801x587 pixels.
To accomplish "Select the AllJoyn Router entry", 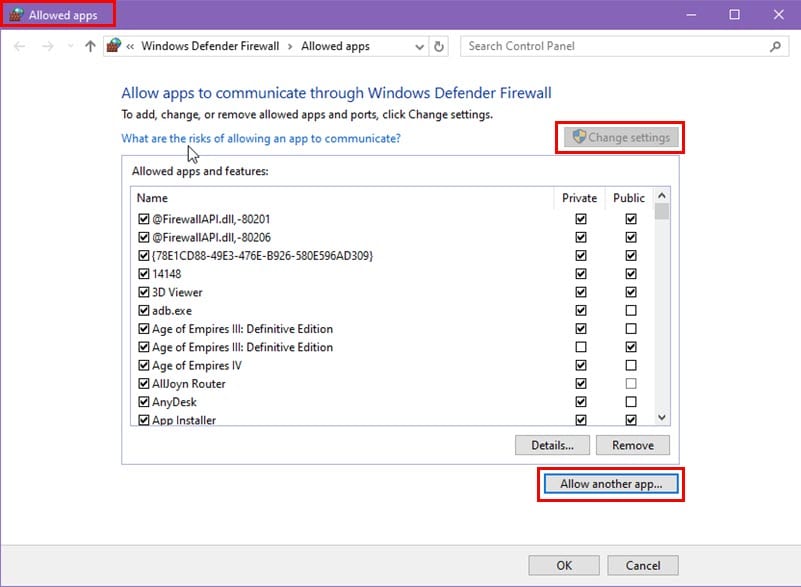I will click(189, 384).
